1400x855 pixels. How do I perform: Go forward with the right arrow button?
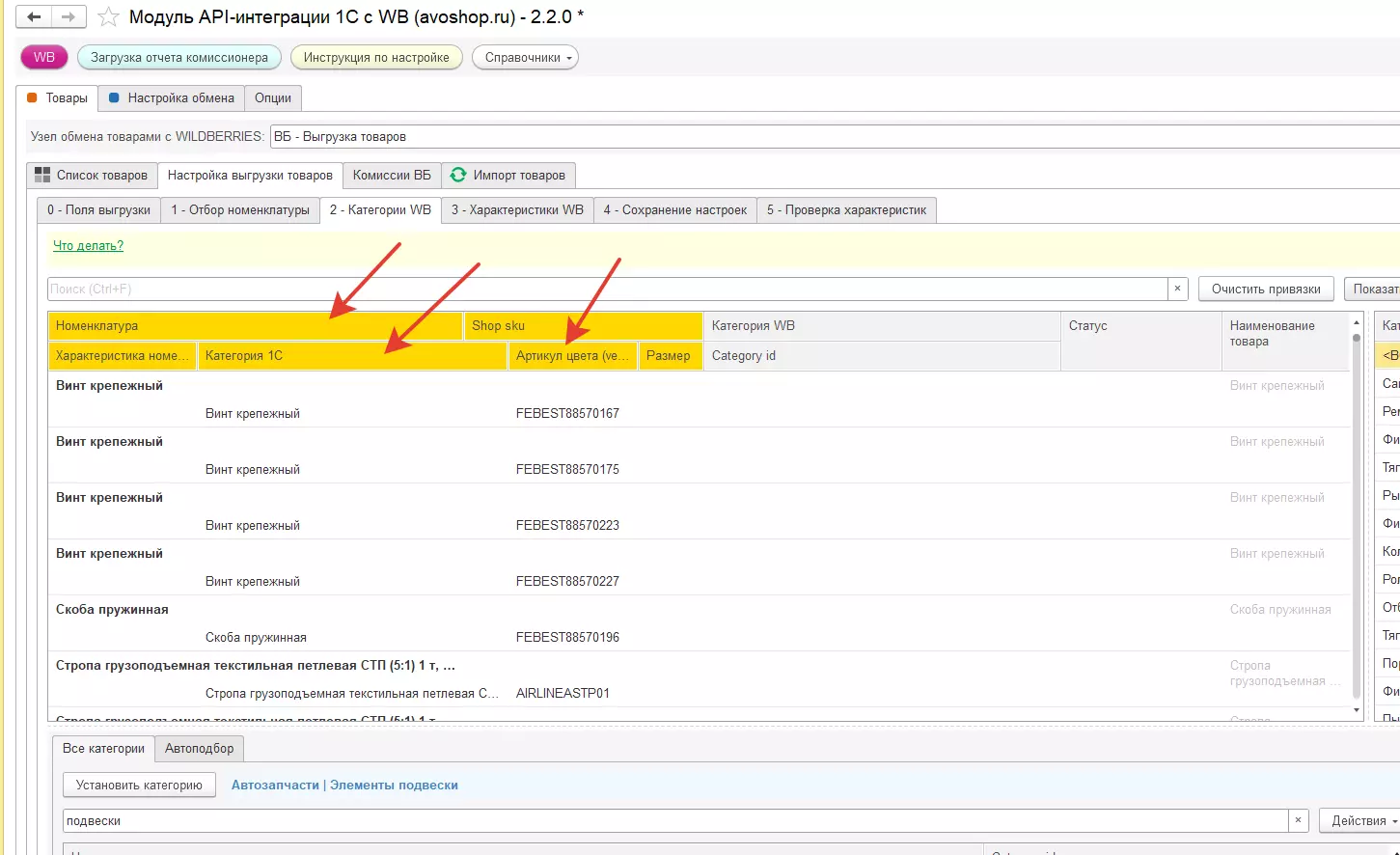[69, 17]
